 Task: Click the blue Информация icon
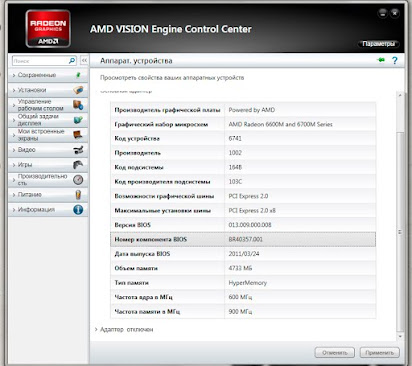pyautogui.click(x=78, y=210)
